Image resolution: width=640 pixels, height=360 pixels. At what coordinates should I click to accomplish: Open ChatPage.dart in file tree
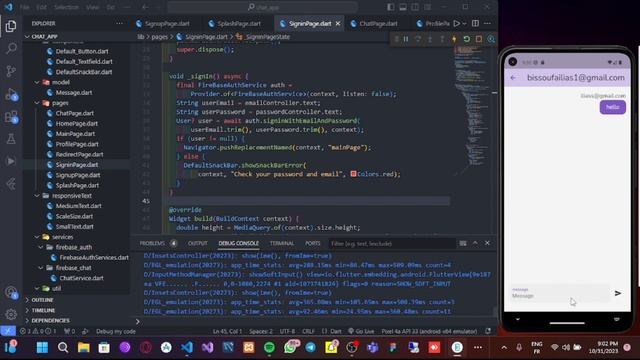tap(75, 113)
